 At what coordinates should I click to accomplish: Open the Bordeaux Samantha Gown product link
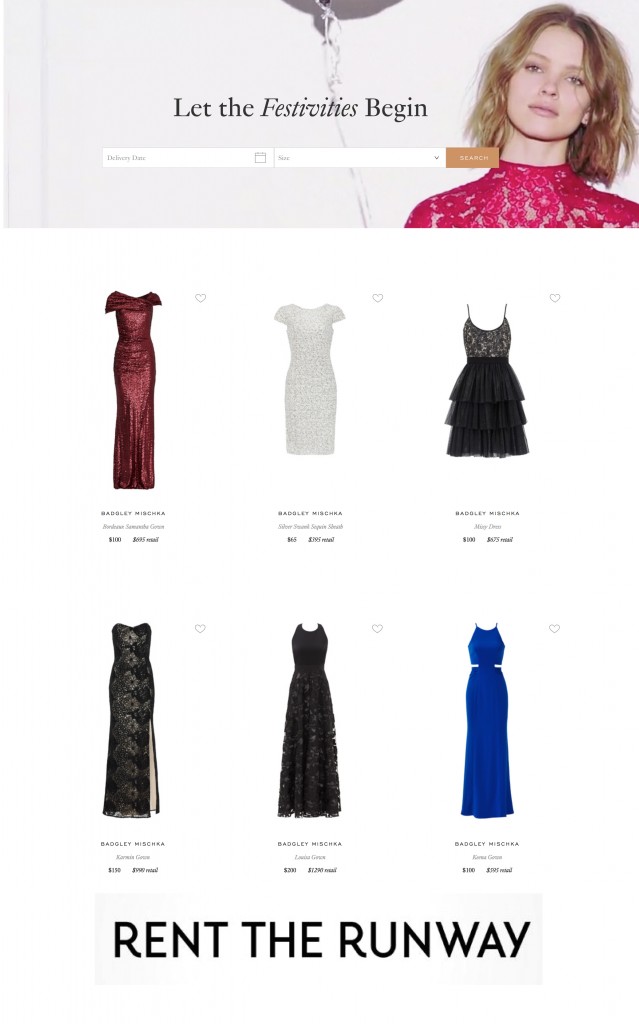(133, 526)
